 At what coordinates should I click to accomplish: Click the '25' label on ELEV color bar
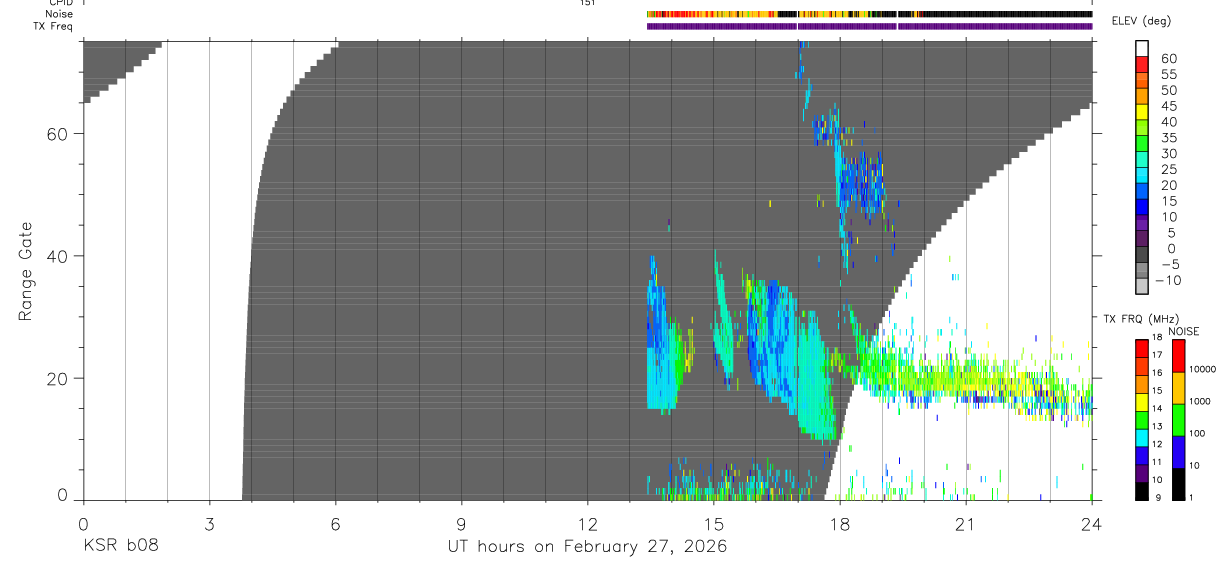pos(1168,170)
